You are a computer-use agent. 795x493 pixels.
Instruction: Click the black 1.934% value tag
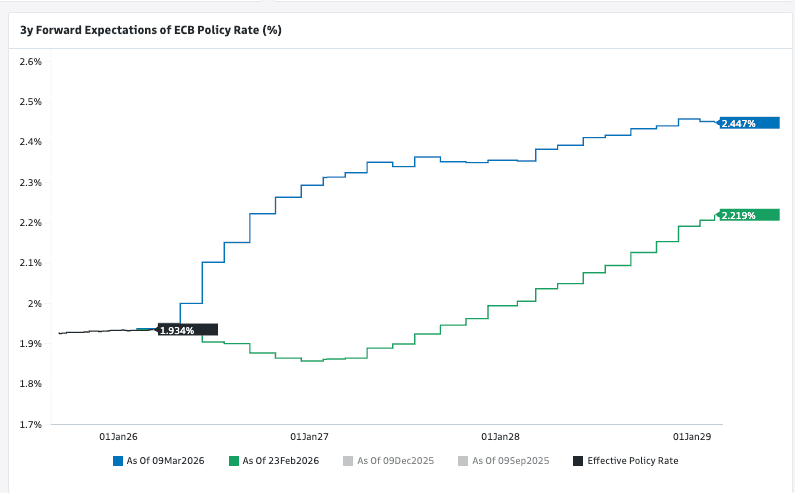pos(178,329)
